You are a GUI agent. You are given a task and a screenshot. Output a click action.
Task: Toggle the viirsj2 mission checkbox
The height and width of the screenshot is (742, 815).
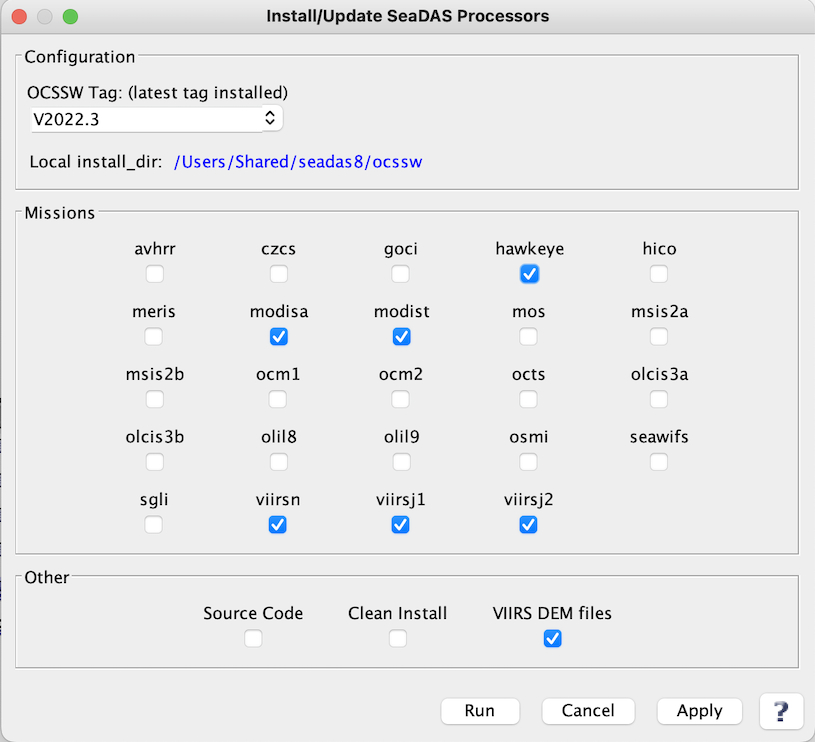coord(528,525)
